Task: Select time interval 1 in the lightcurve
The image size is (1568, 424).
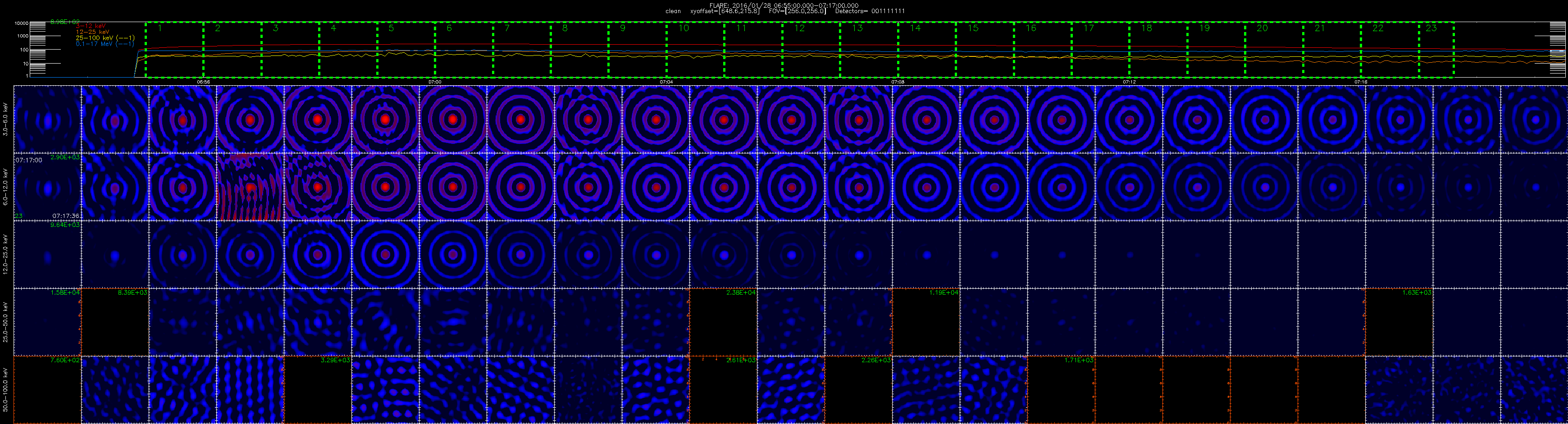Action: [x=175, y=50]
